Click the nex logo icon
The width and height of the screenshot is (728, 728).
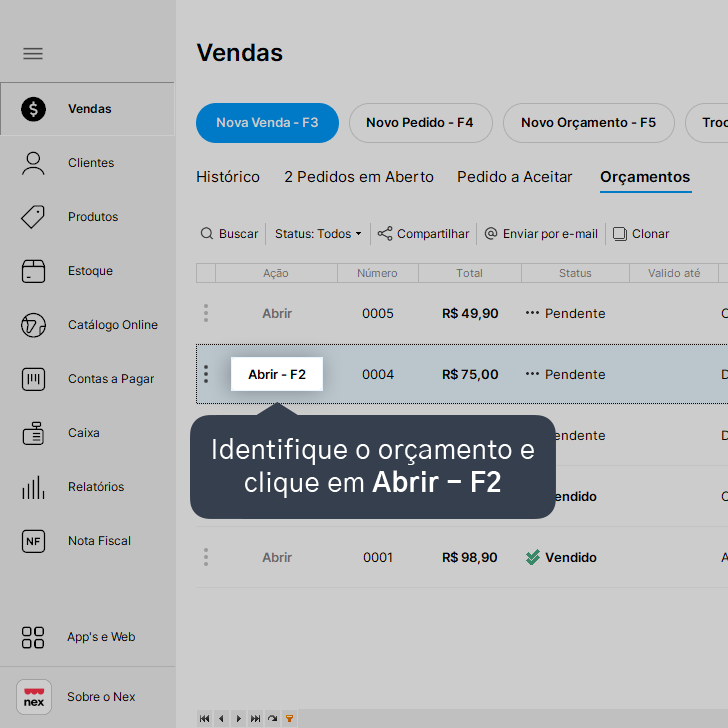click(34, 697)
